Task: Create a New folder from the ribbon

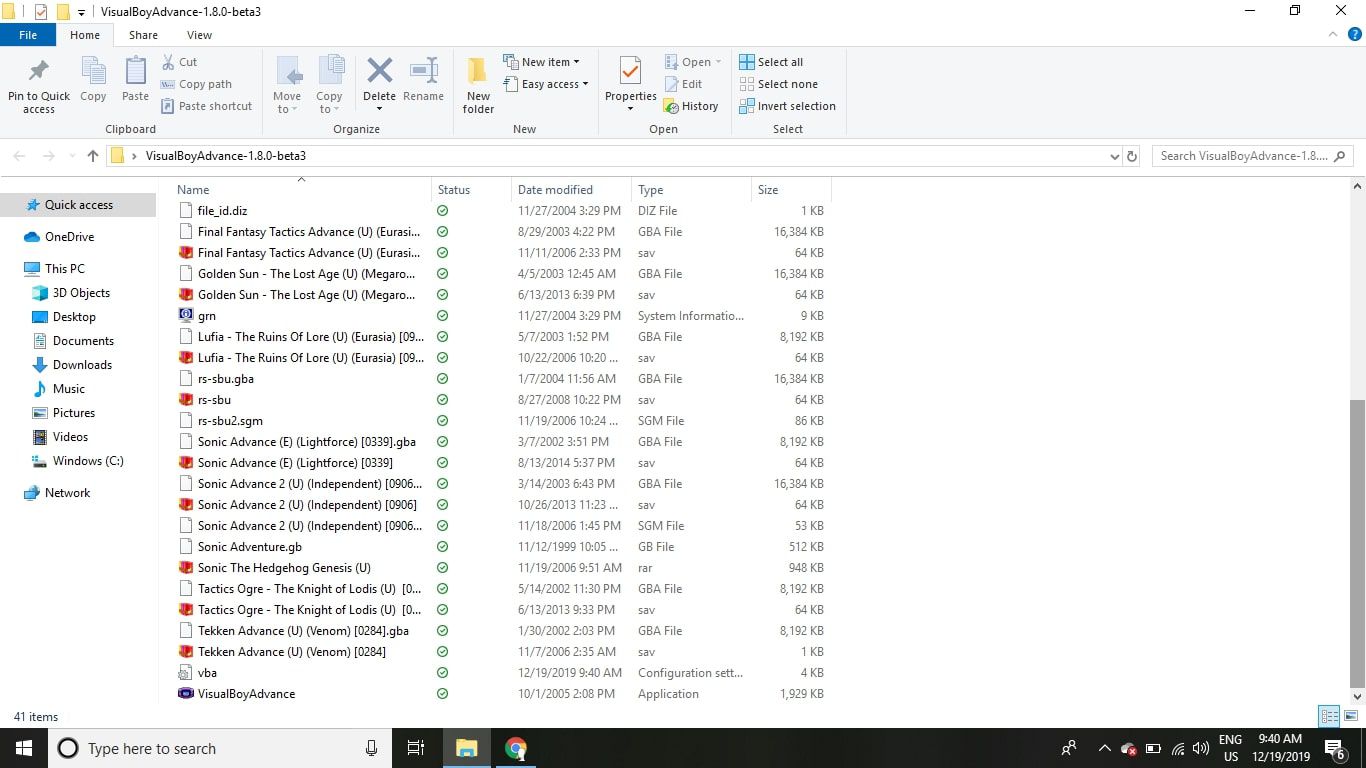Action: pyautogui.click(x=478, y=84)
